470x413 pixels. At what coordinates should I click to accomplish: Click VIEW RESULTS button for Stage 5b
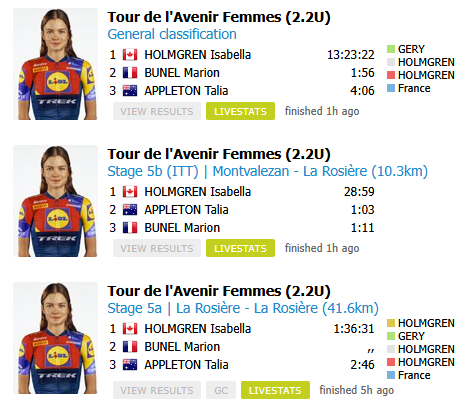(157, 248)
